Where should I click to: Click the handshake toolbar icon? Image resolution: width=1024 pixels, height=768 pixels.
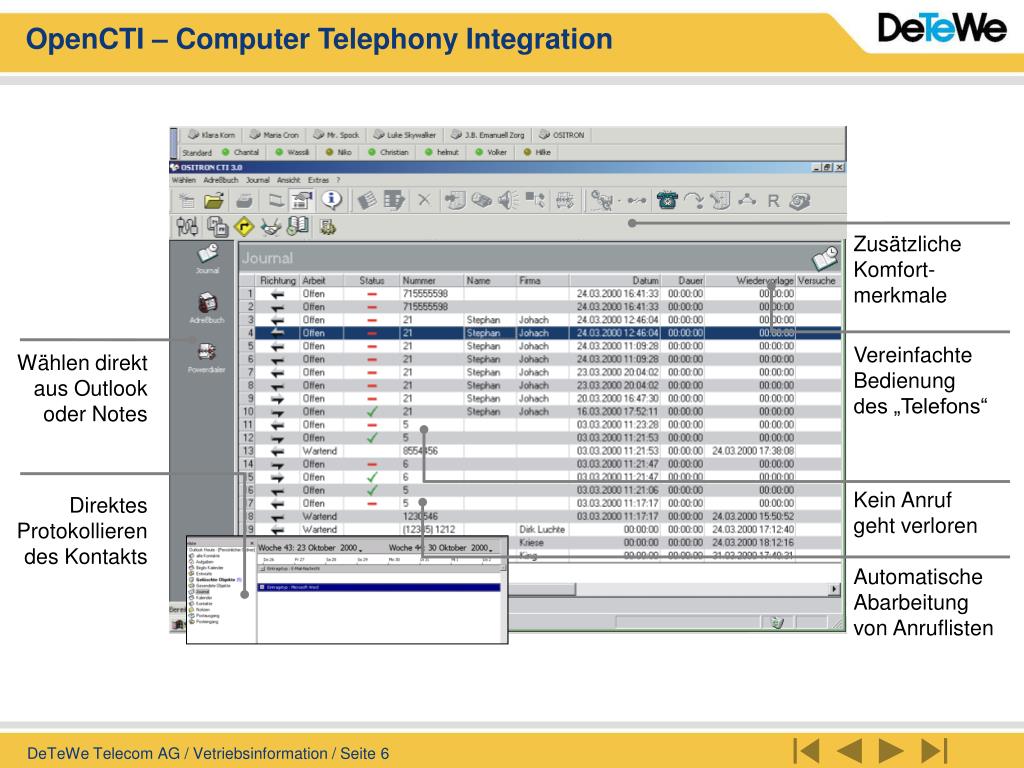270,227
